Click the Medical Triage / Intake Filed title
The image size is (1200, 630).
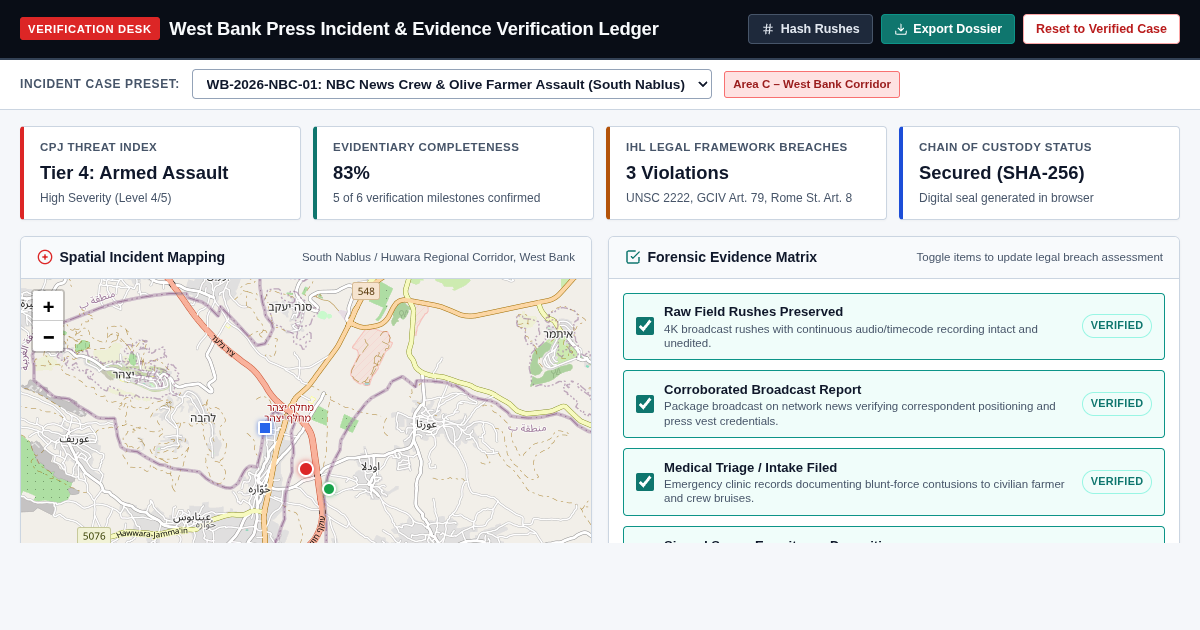click(750, 467)
